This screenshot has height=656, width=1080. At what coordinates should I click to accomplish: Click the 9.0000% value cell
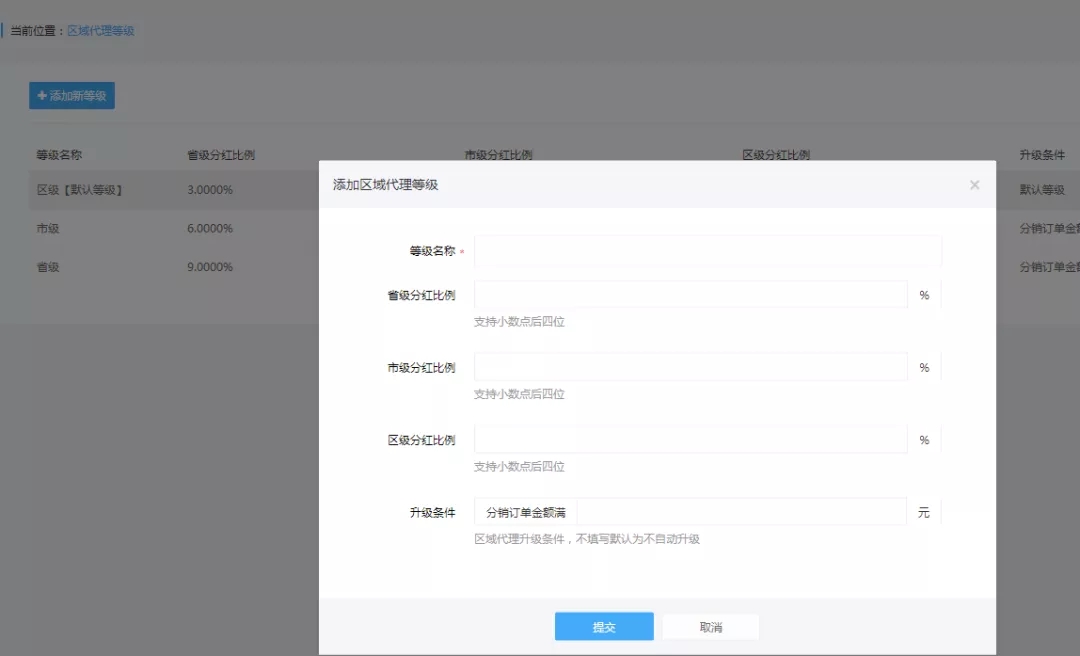(x=209, y=267)
